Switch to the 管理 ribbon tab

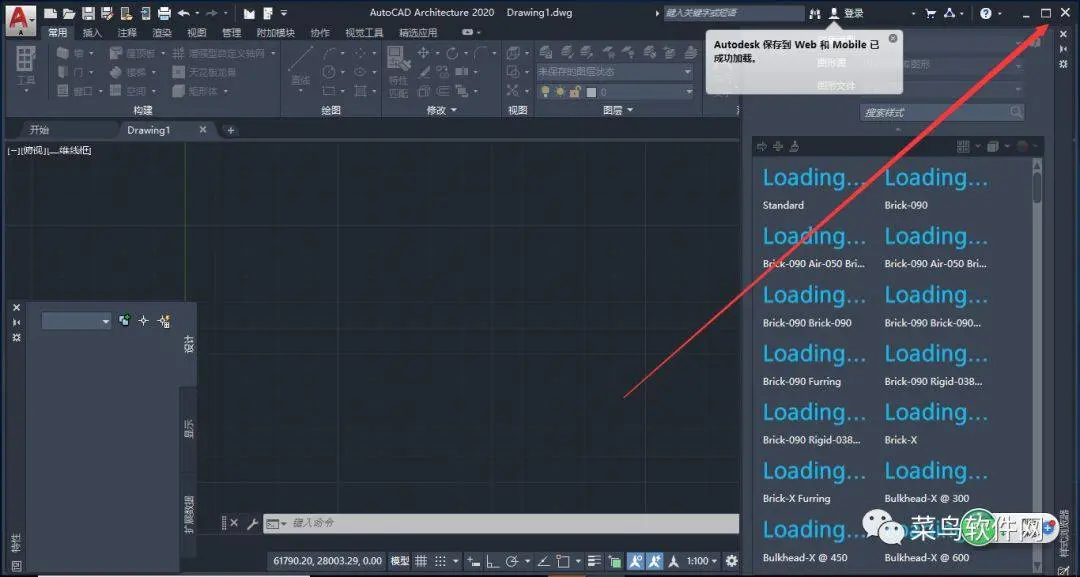(231, 32)
